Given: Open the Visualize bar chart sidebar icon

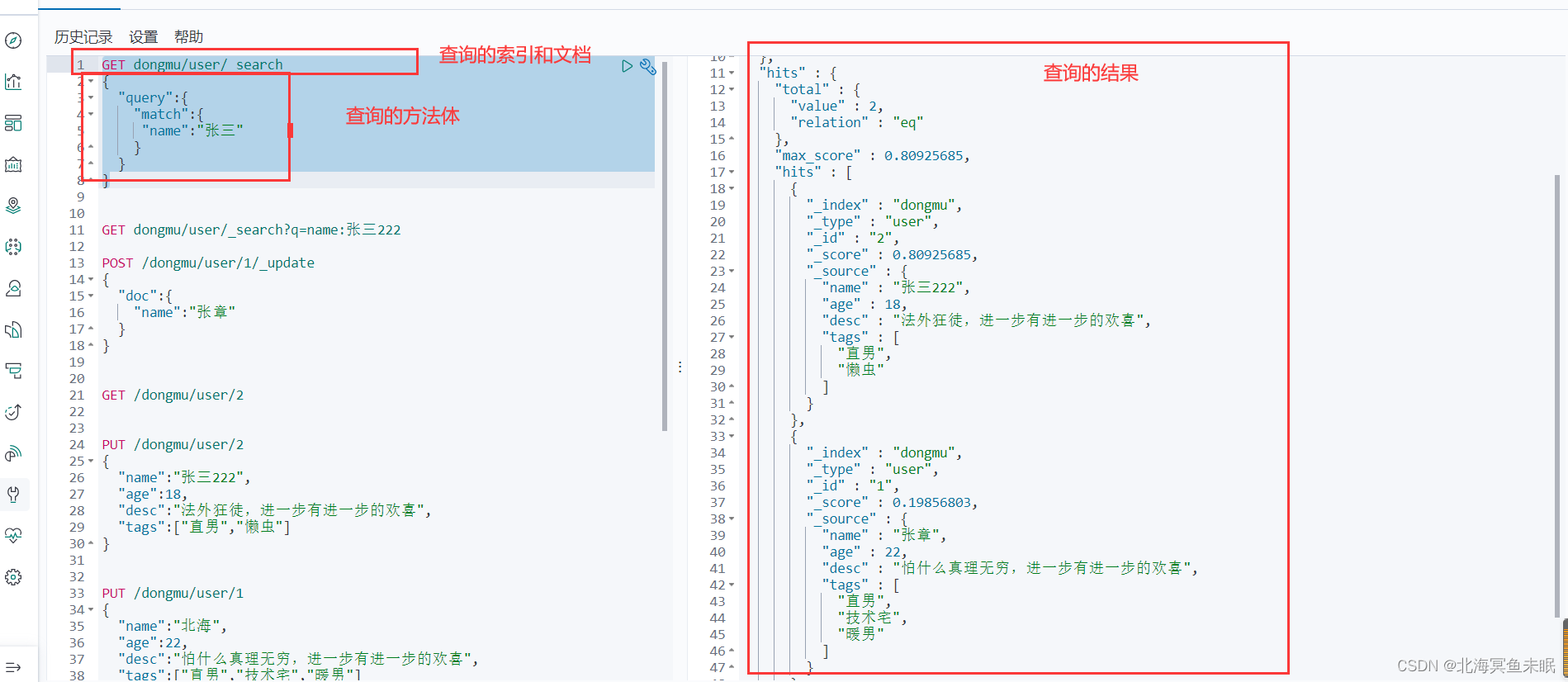Looking at the screenshot, I should 13,82.
